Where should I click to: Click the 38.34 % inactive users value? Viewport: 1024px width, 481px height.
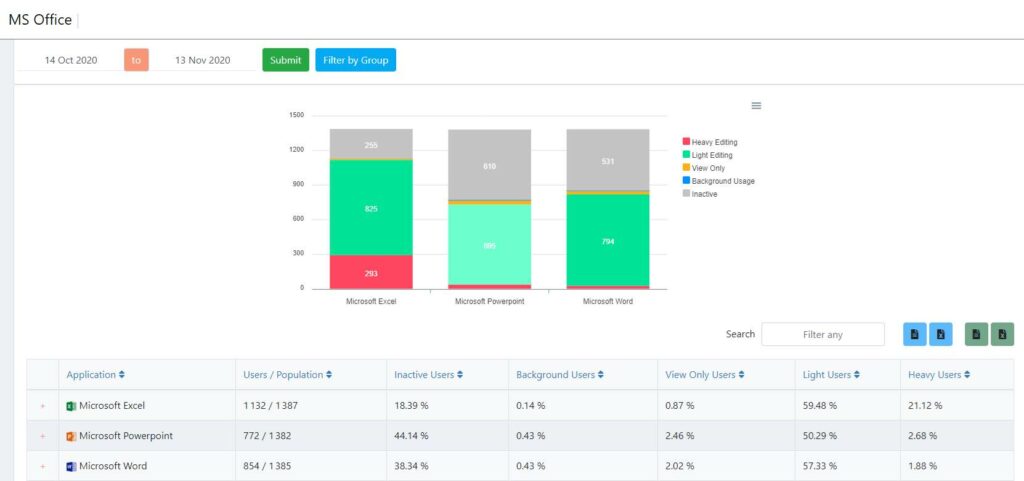point(411,467)
